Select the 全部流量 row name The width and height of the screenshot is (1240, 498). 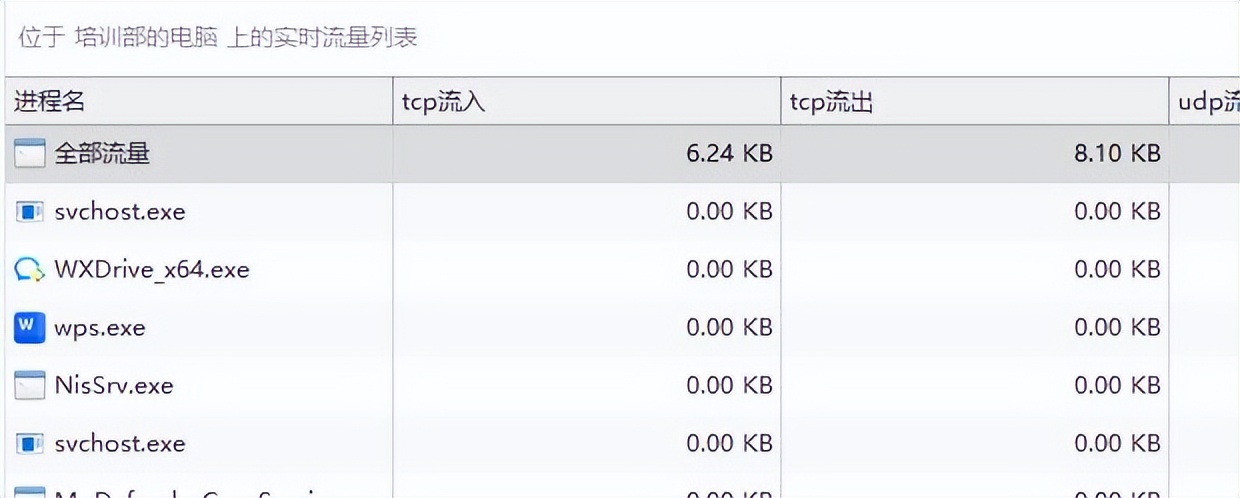tap(102, 153)
